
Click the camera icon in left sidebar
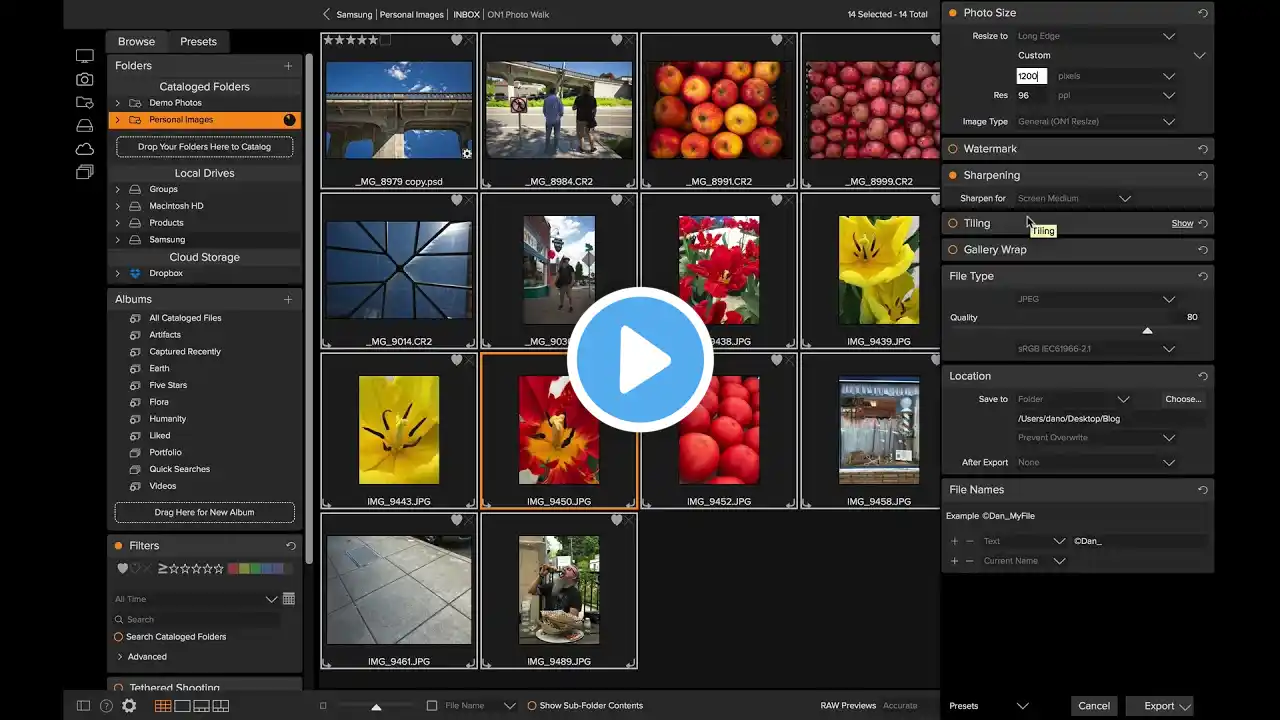click(x=85, y=79)
